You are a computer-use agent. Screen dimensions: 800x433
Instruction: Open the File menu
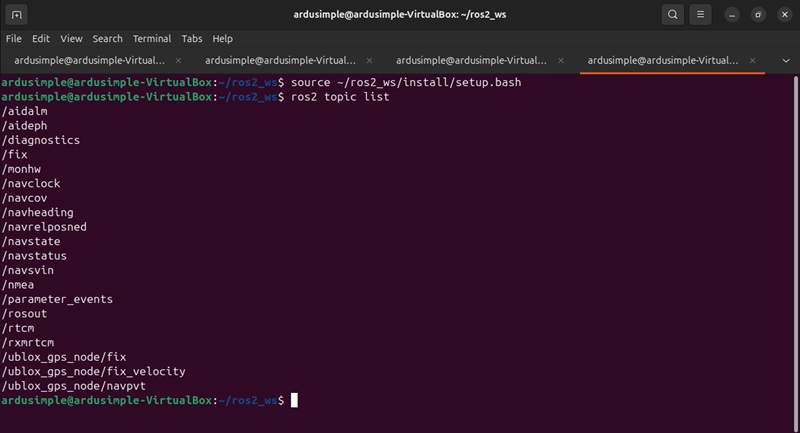[x=14, y=39]
